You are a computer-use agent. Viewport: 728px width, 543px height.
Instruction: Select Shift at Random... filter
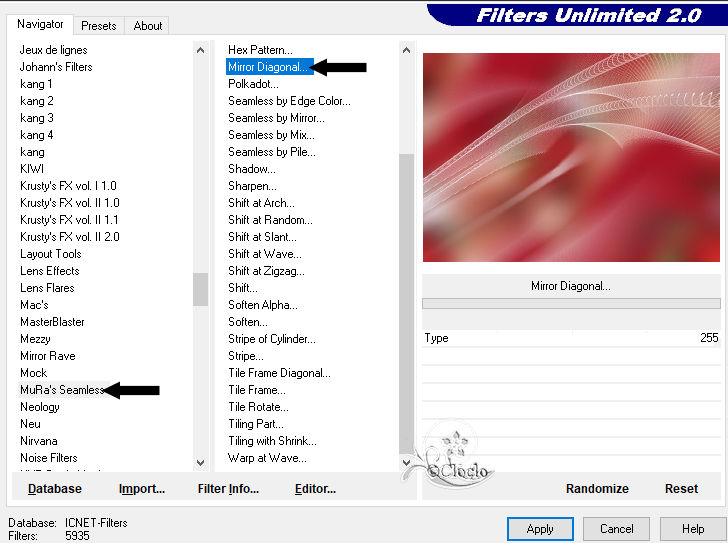click(x=270, y=220)
